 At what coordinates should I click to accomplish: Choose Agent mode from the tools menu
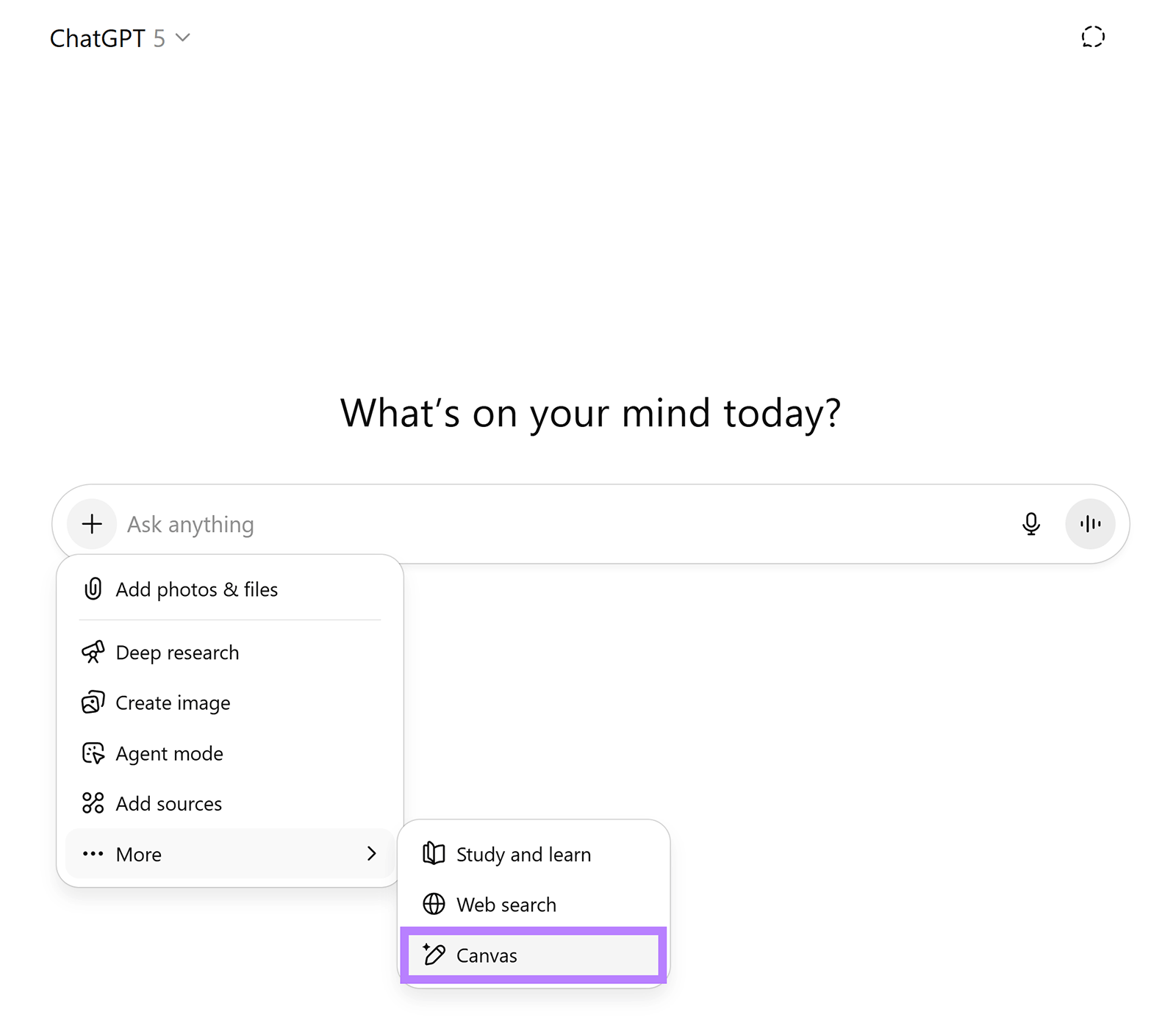(x=169, y=753)
